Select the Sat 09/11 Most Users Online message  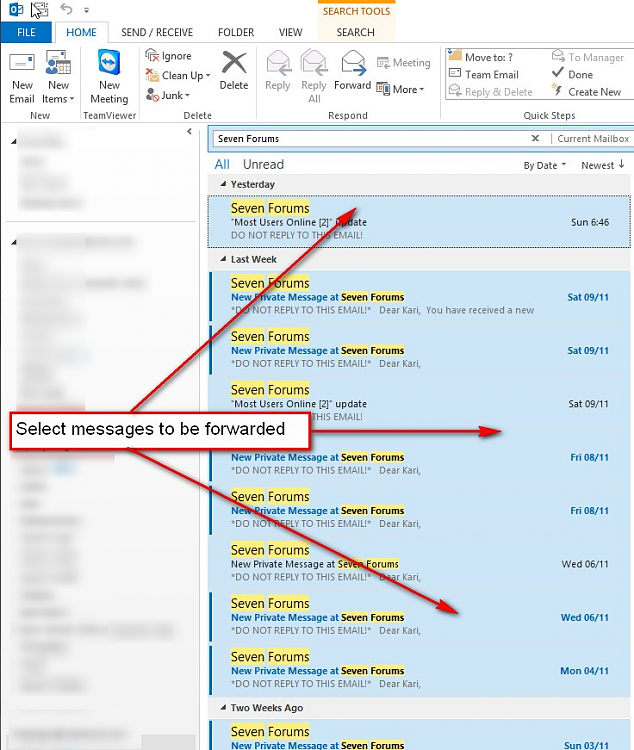tap(420, 403)
